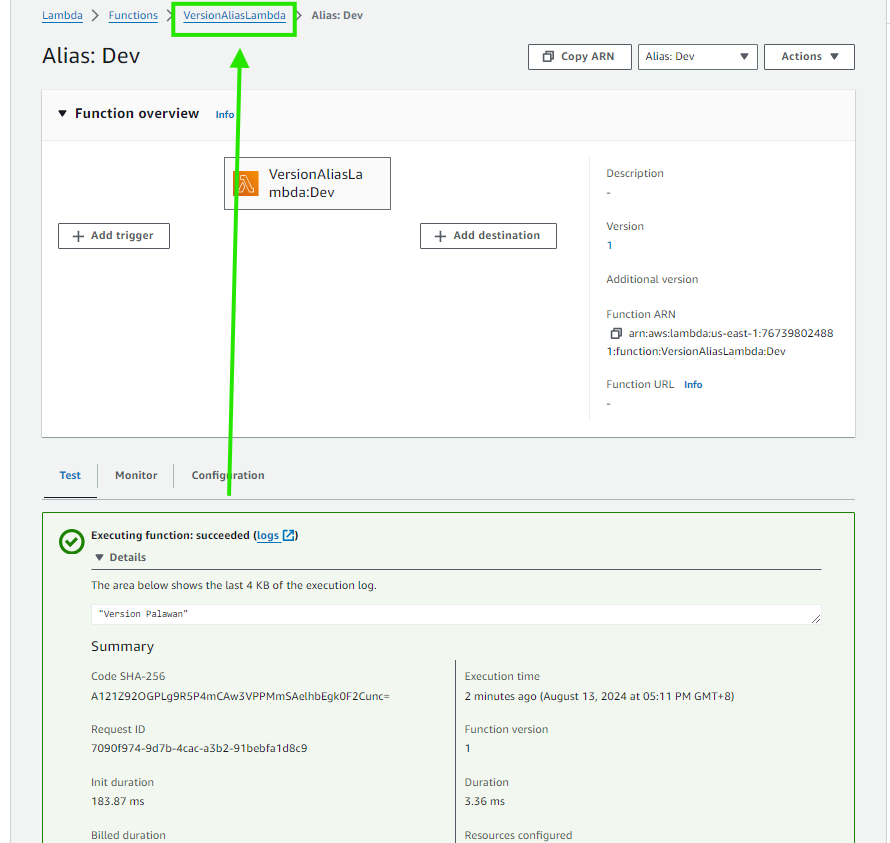Click the copy icon in Copy ARN button

click(548, 57)
